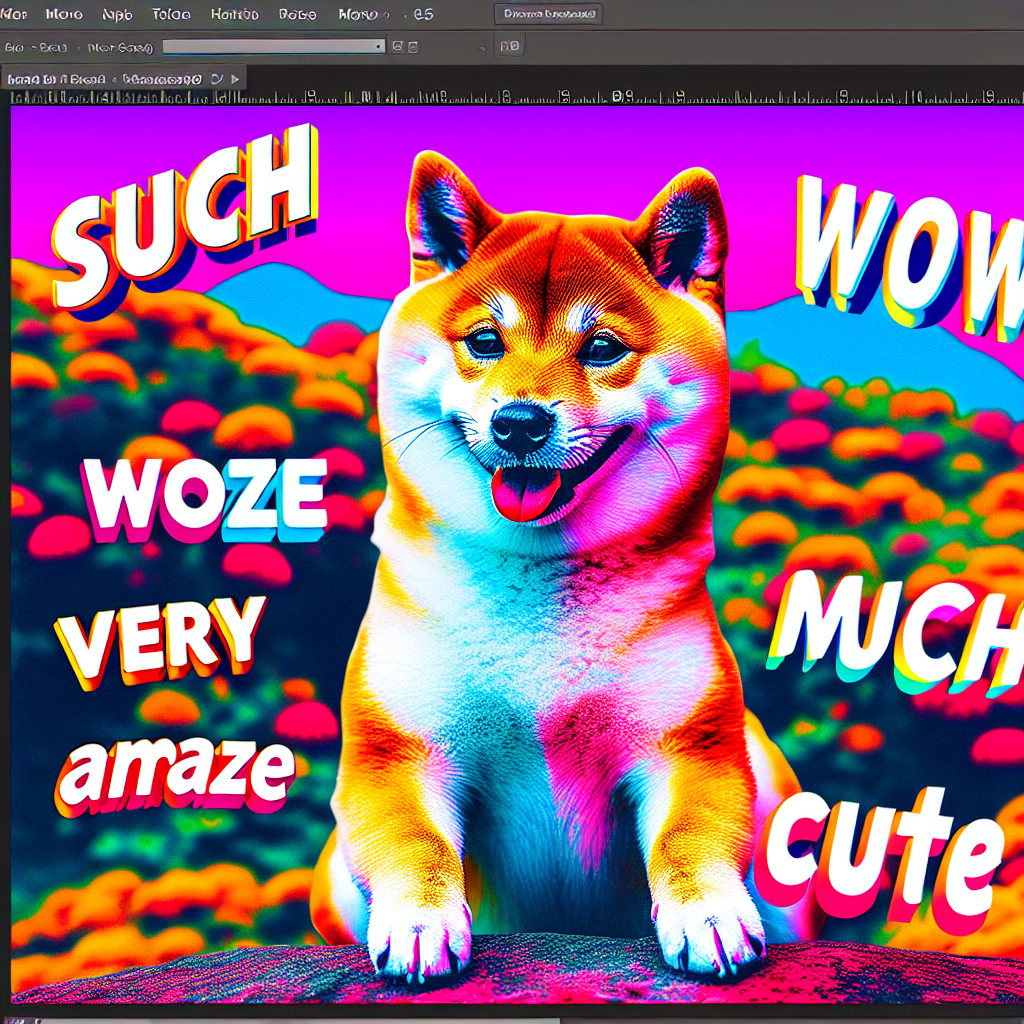The height and width of the screenshot is (1024, 1024).
Task: Select the document title tab
Action: [x=124, y=79]
